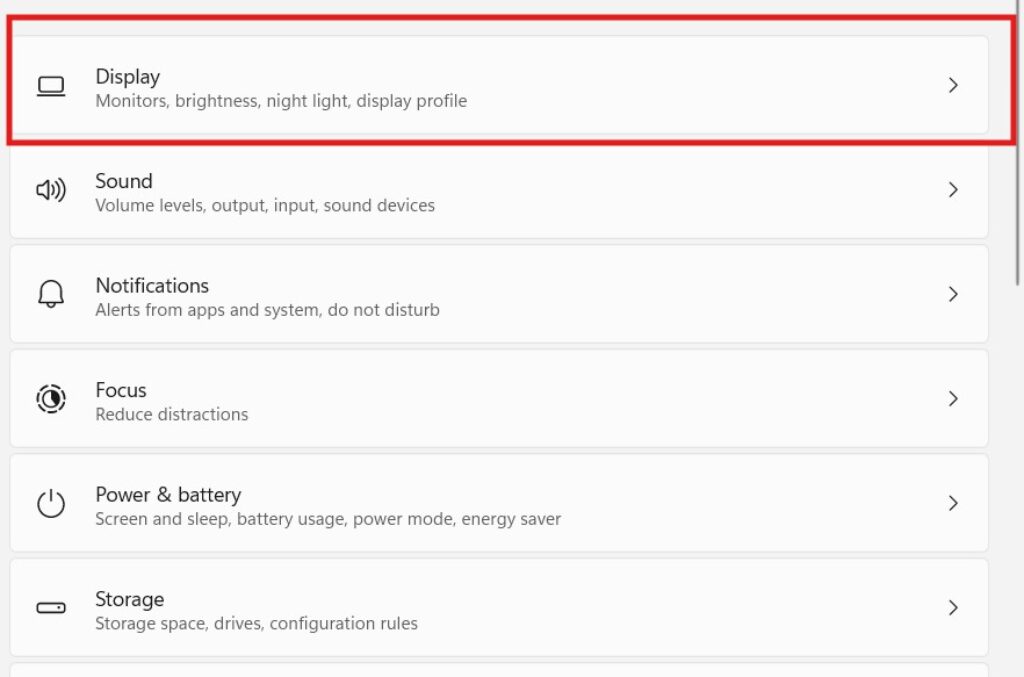Image resolution: width=1024 pixels, height=677 pixels.
Task: Expand the Notifications settings chevron
Action: point(953,294)
